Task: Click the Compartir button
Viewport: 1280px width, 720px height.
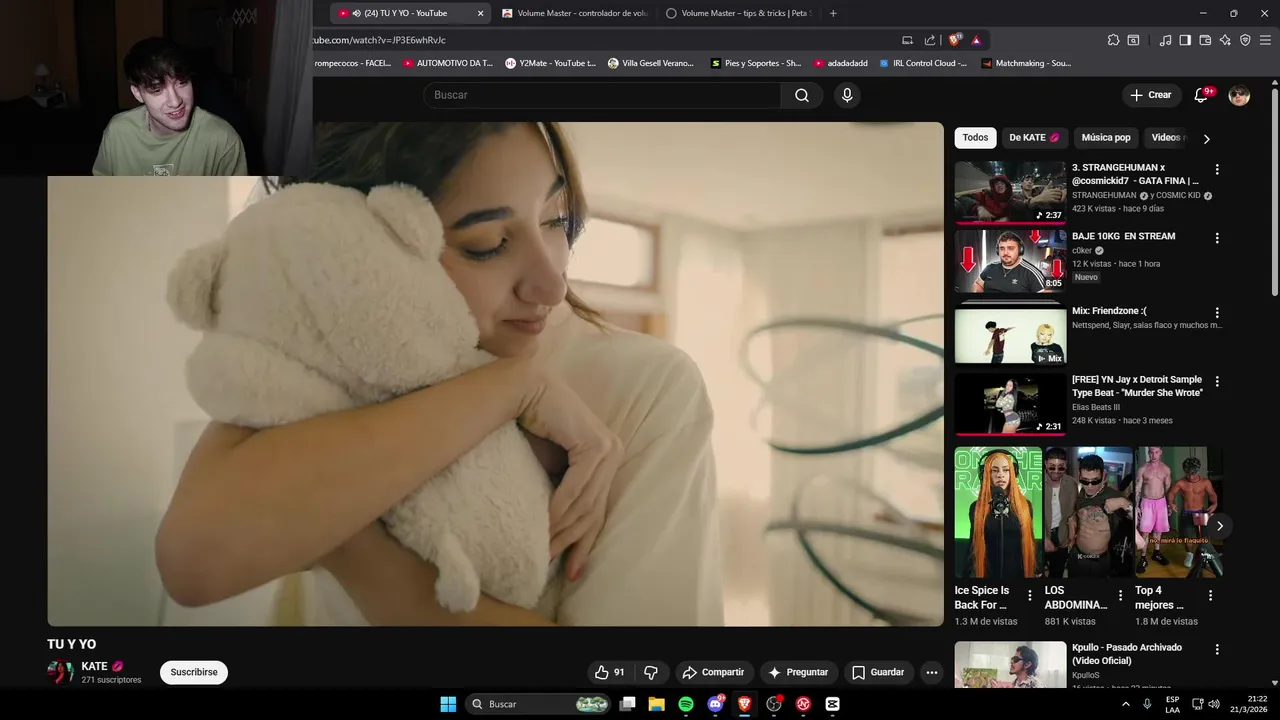Action: tap(713, 672)
